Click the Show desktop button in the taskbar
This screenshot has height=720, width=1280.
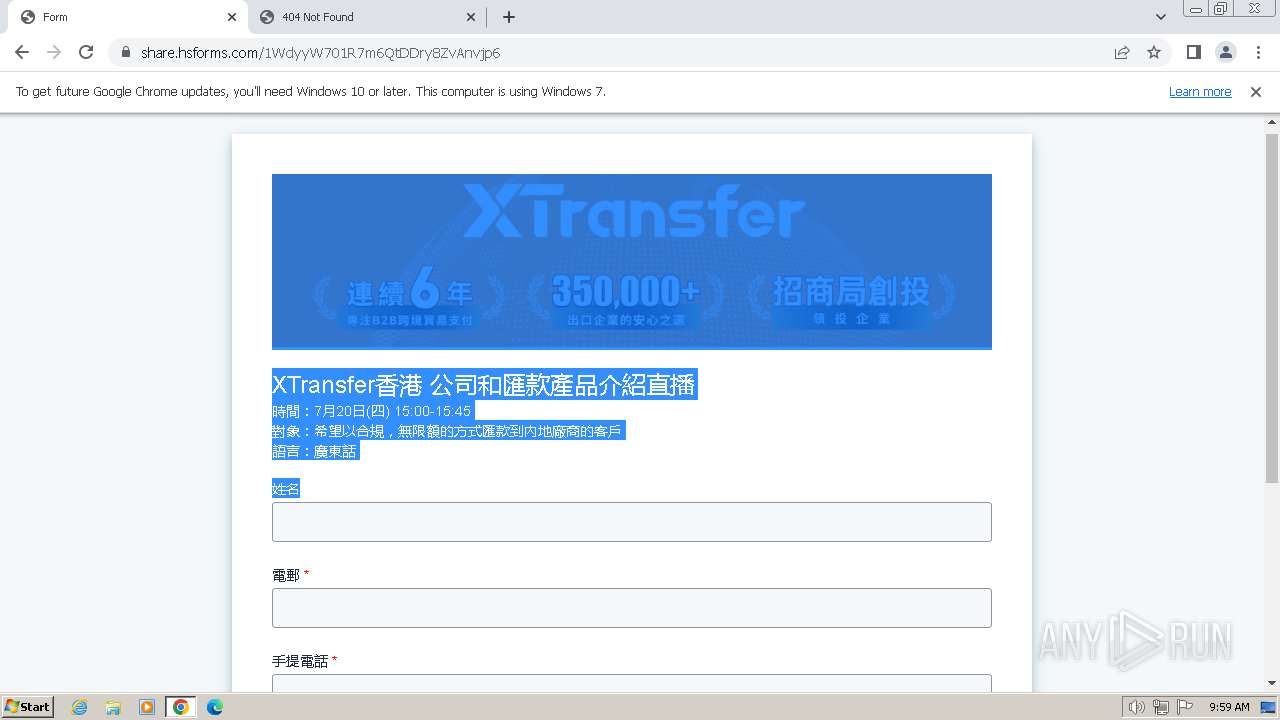[x=1268, y=707]
